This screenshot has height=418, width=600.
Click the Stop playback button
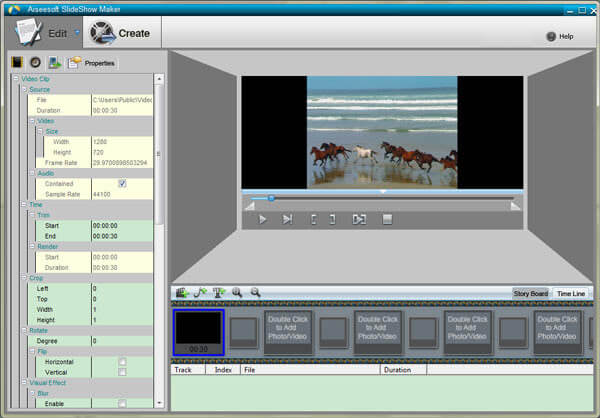(387, 219)
